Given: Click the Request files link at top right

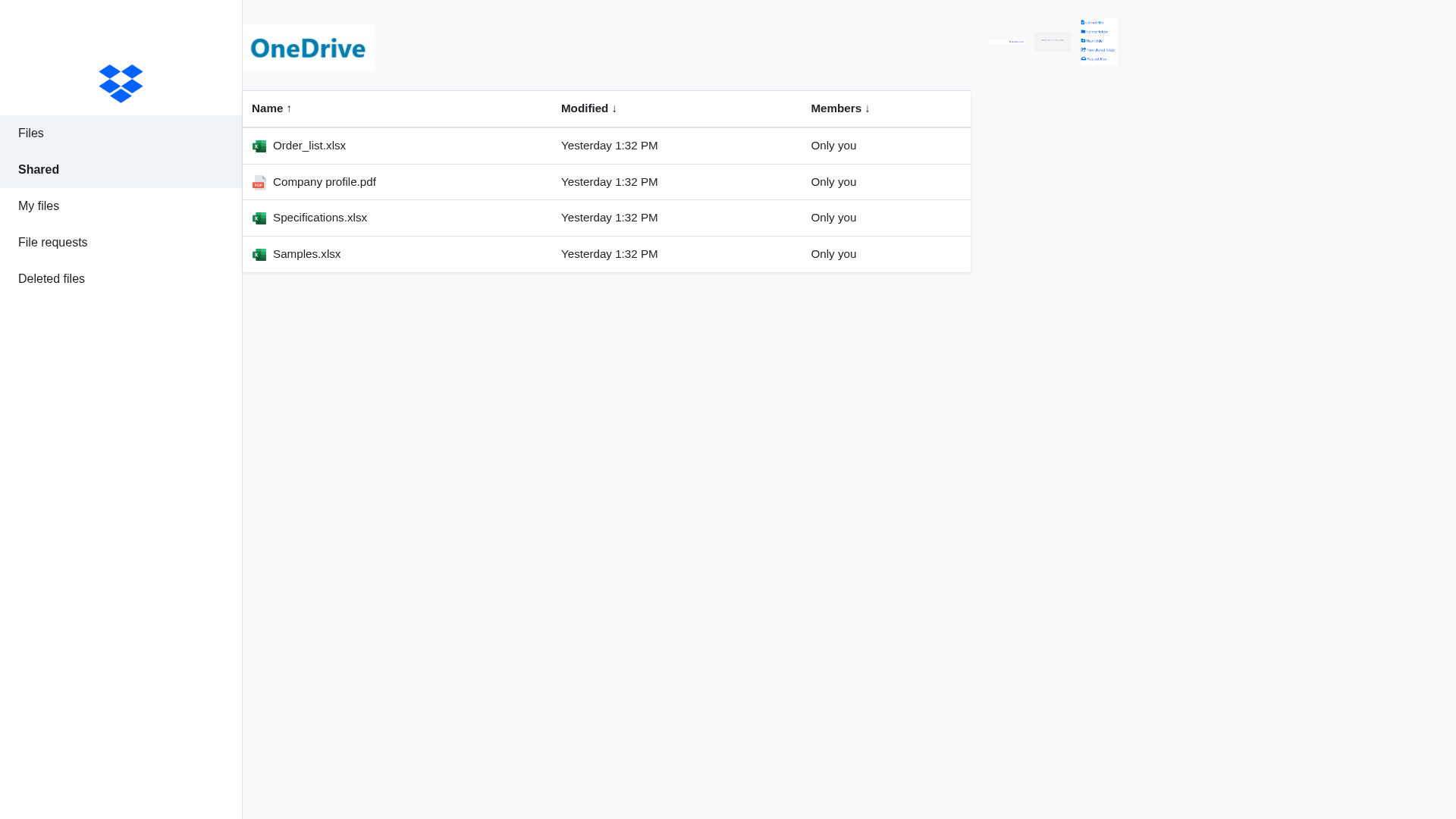Looking at the screenshot, I should click(x=1094, y=59).
